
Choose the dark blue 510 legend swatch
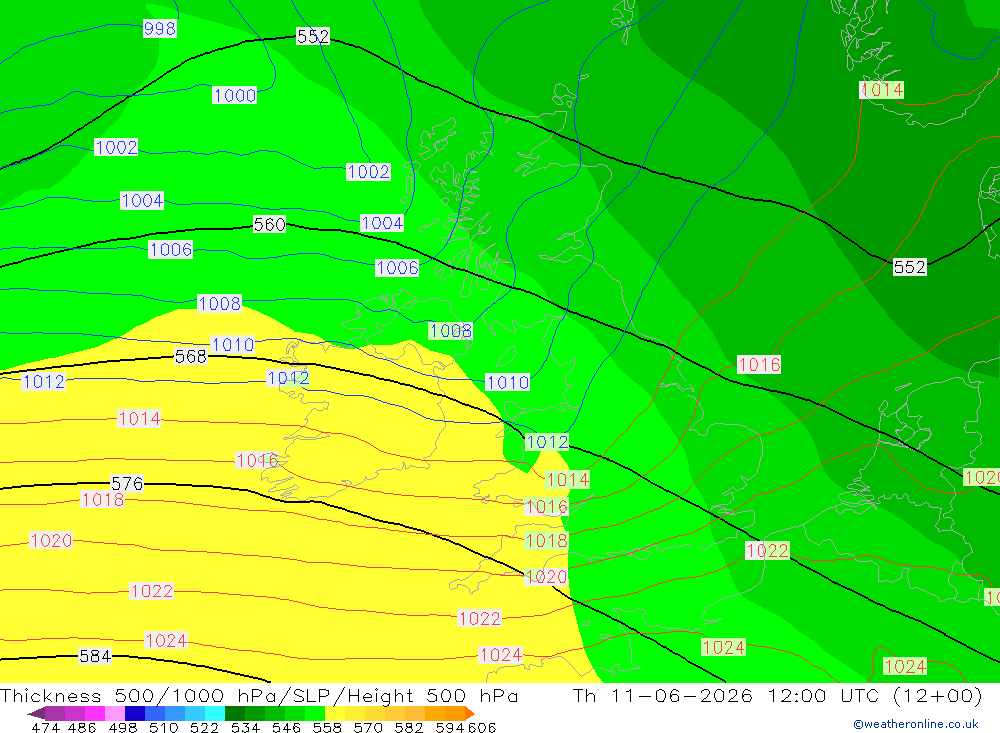135,713
